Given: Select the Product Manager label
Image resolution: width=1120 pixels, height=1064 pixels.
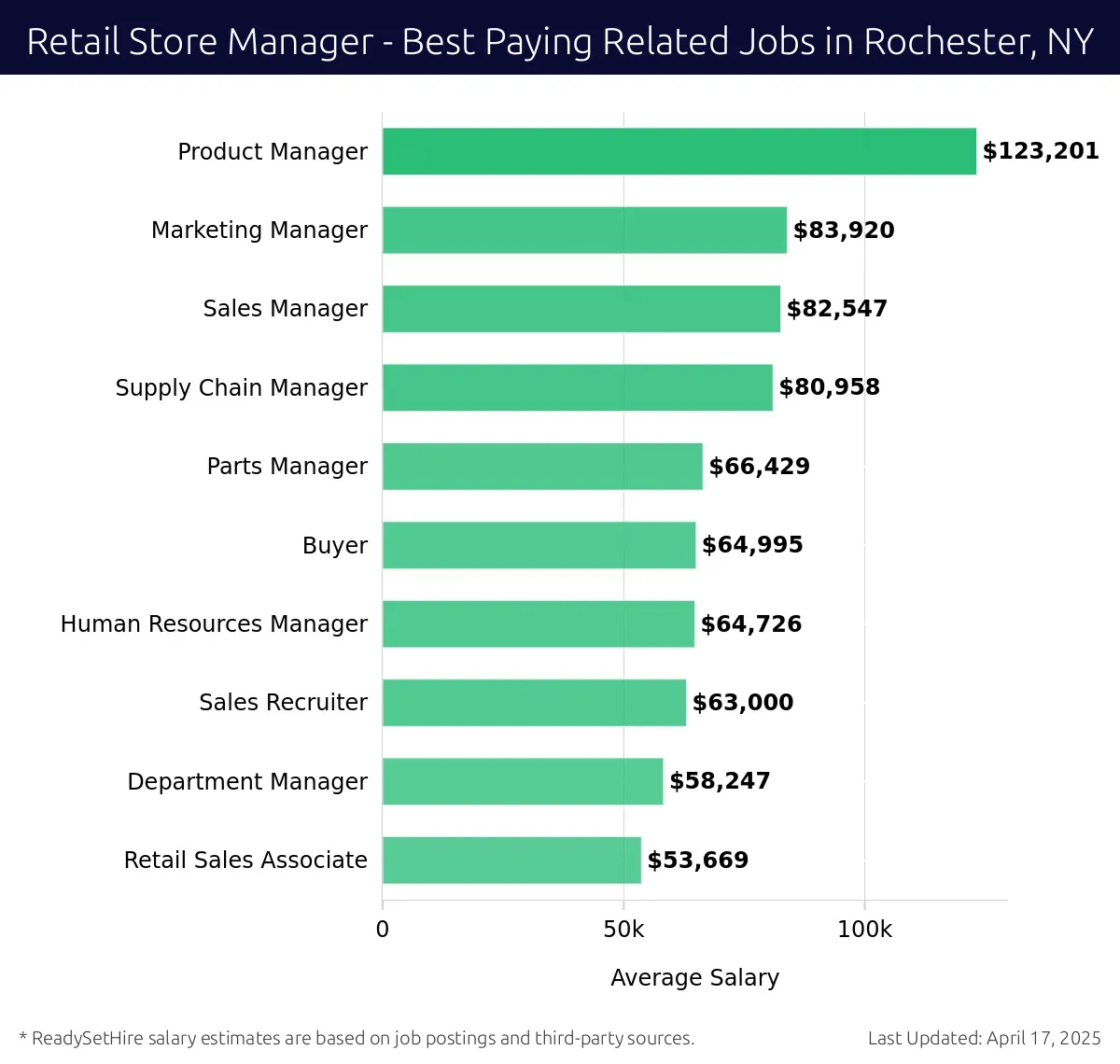Looking at the screenshot, I should [x=273, y=151].
